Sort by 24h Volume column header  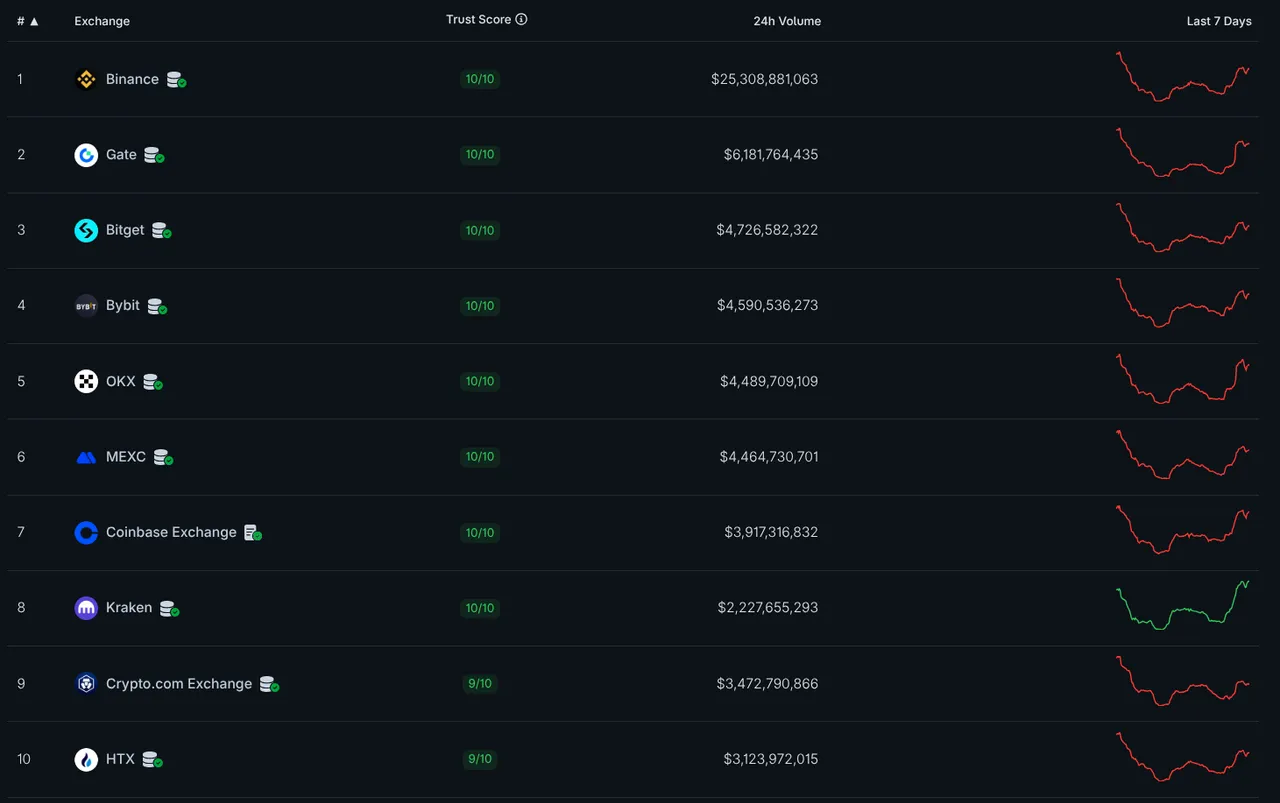pos(787,21)
